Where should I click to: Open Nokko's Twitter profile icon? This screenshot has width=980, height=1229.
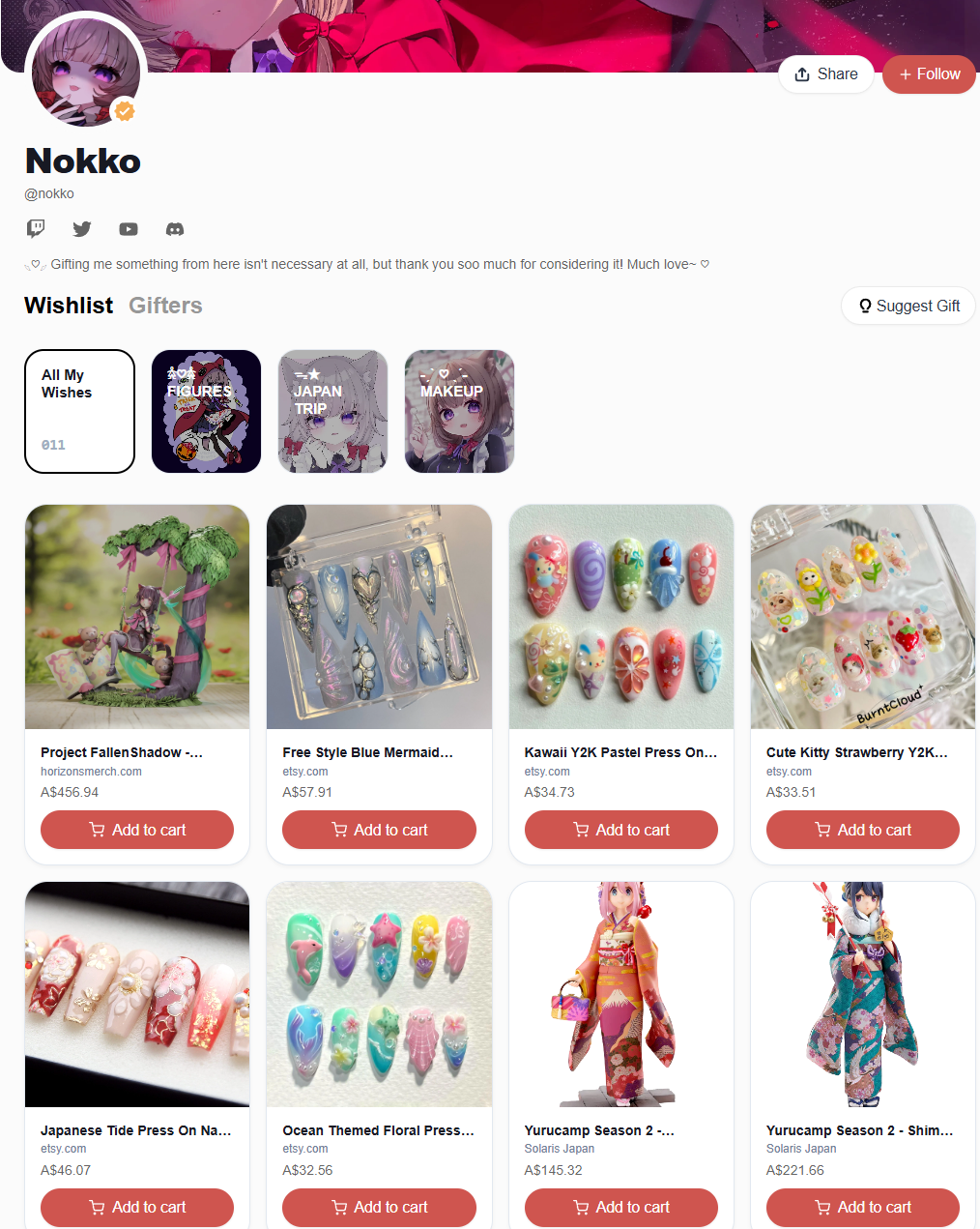(x=82, y=229)
